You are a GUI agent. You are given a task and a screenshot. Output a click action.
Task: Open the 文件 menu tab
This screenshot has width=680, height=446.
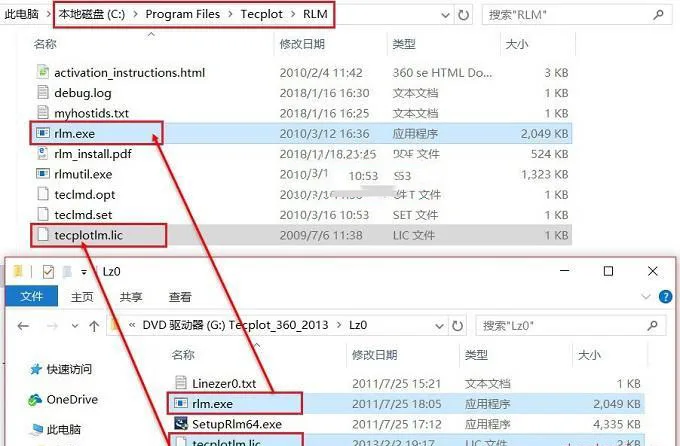click(31, 296)
